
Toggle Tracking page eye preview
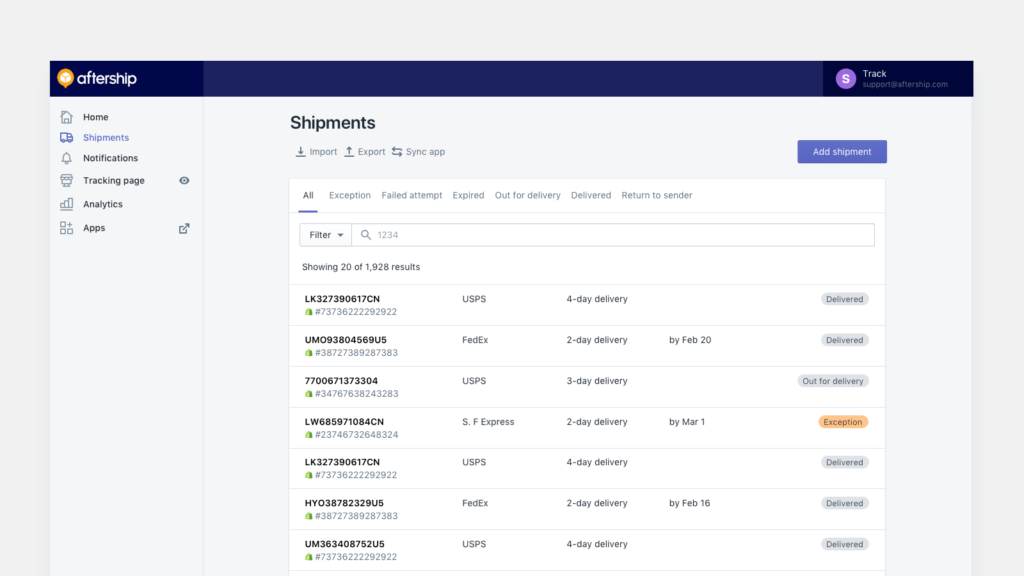click(184, 181)
